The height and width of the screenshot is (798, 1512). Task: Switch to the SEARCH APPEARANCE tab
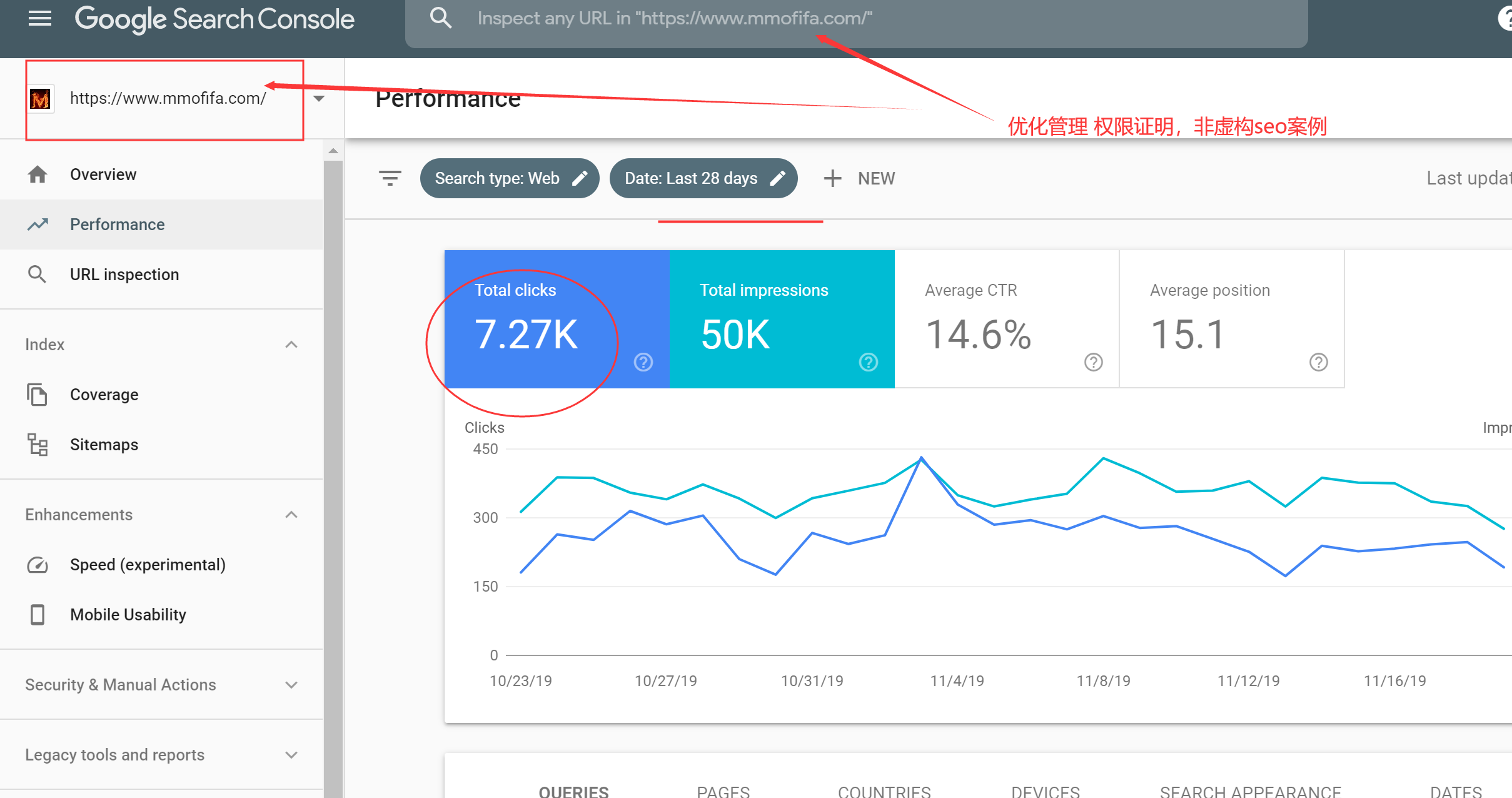coord(1251,791)
